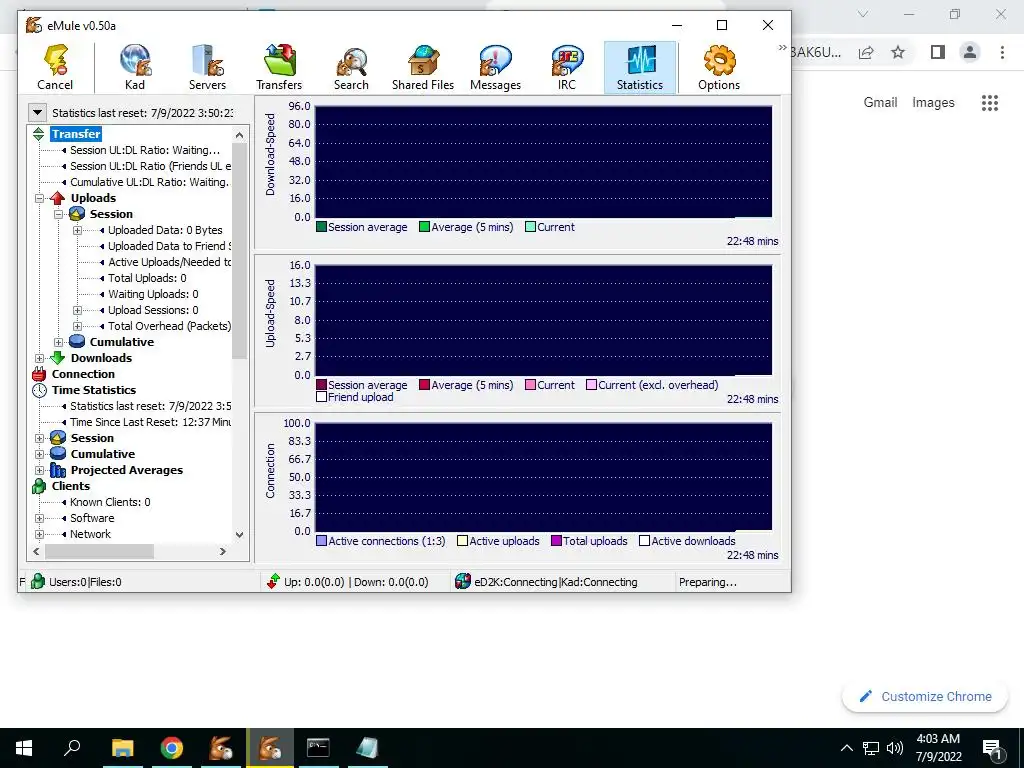1024x768 pixels.
Task: Open the Chrome share page icon
Action: pyautogui.click(x=866, y=52)
